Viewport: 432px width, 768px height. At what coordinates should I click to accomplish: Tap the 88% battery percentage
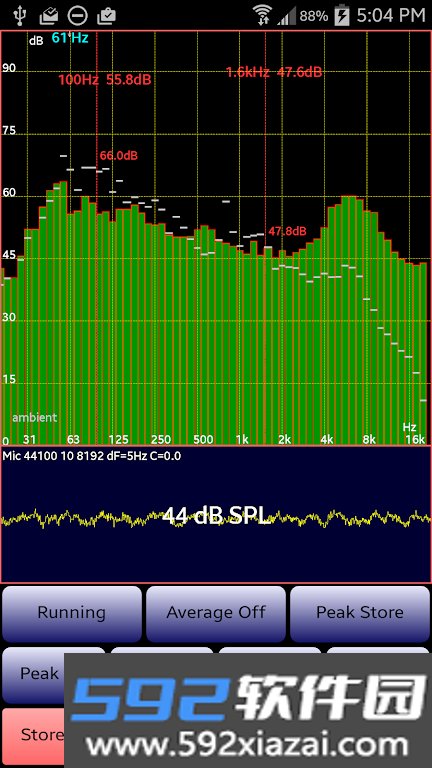(314, 16)
